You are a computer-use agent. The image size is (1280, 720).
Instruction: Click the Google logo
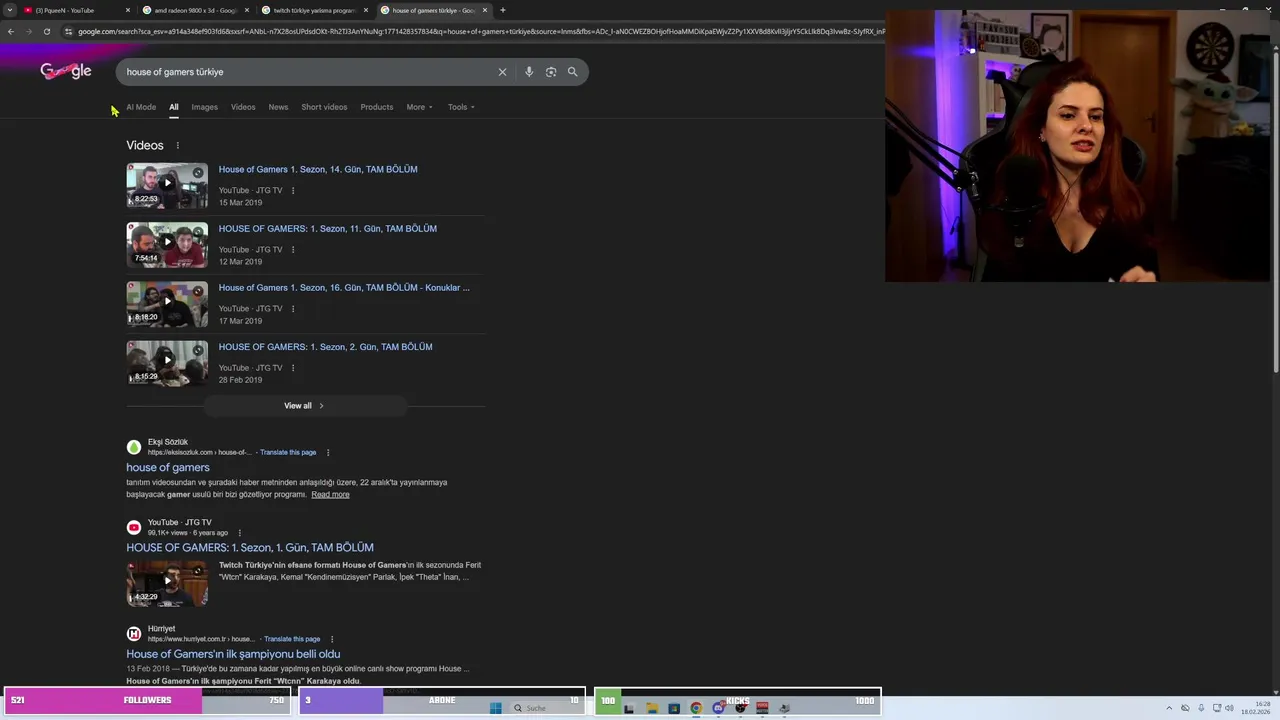(66, 71)
